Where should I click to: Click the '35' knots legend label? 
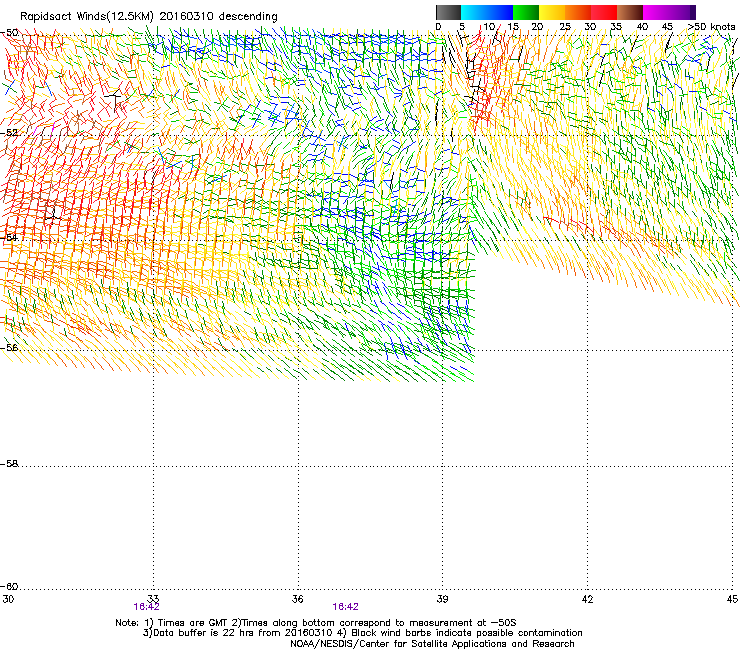point(616,27)
